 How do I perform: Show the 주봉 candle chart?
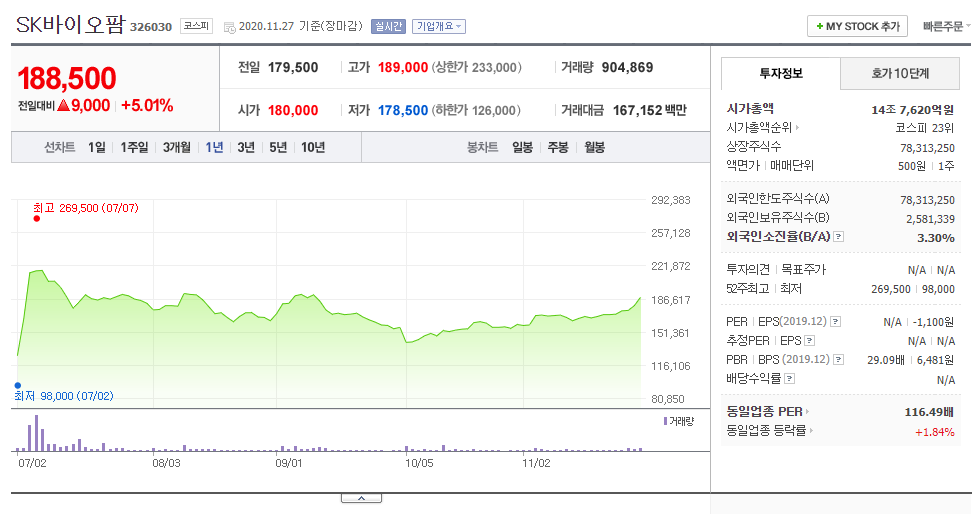tap(558, 147)
